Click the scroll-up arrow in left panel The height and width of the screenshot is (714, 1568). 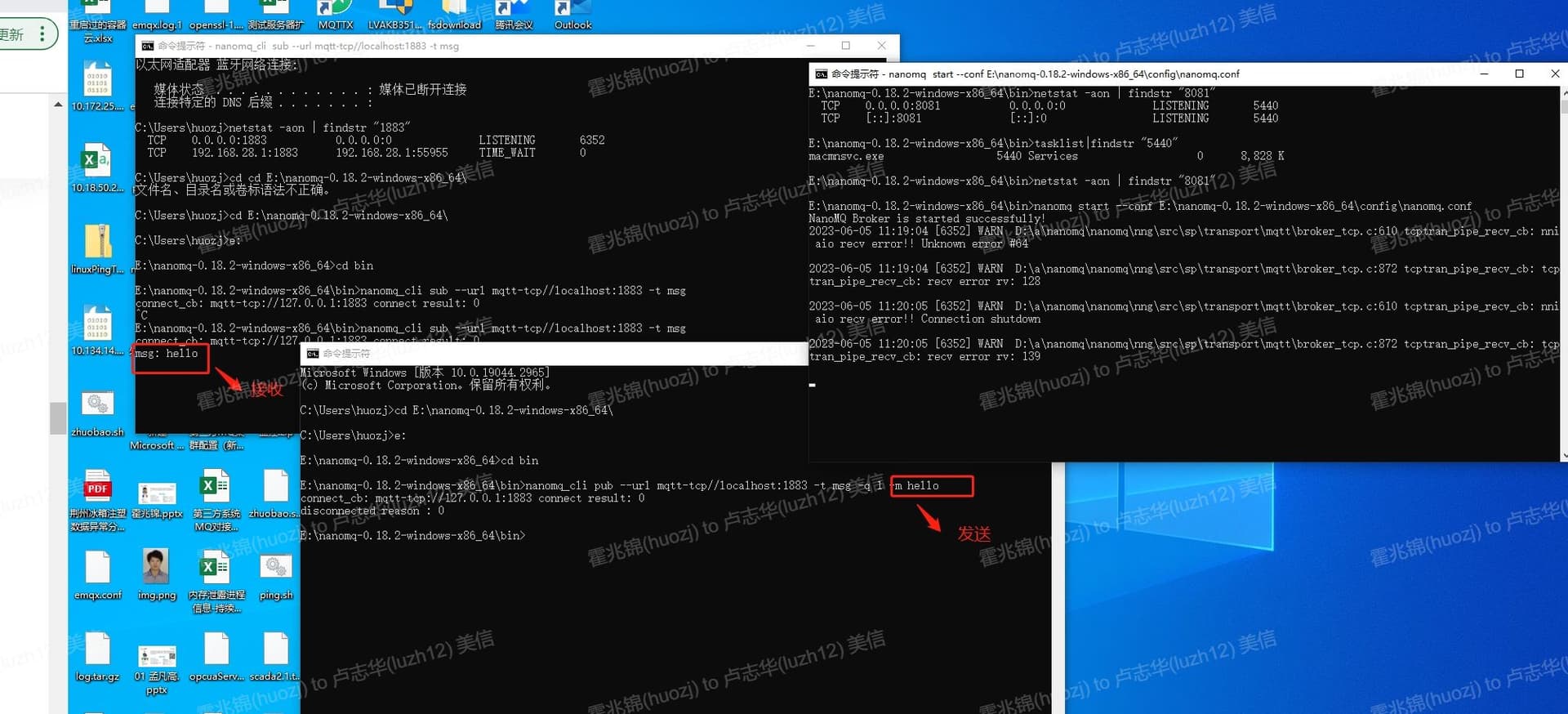coord(58,105)
